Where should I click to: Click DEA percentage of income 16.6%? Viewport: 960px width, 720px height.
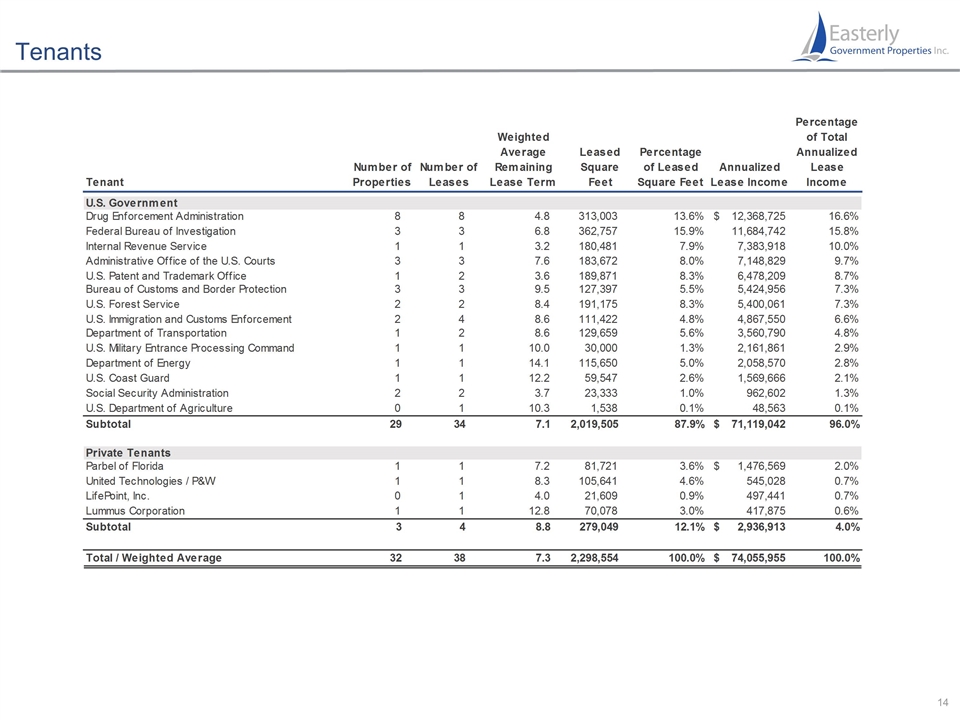click(x=844, y=216)
